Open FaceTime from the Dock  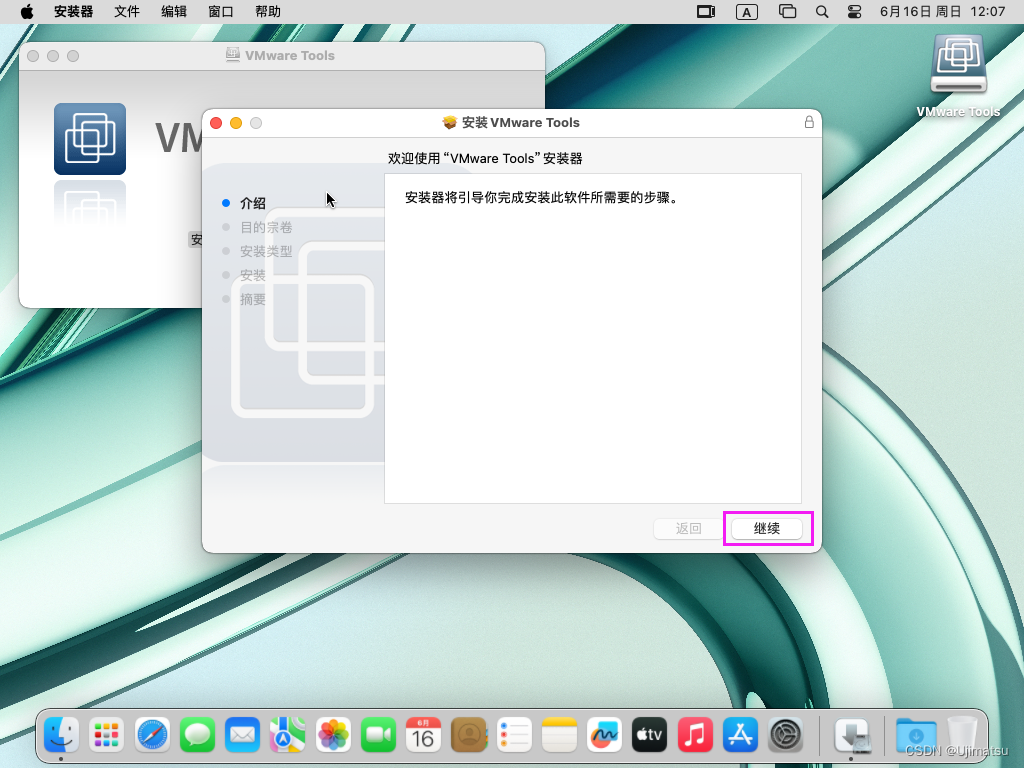click(378, 735)
